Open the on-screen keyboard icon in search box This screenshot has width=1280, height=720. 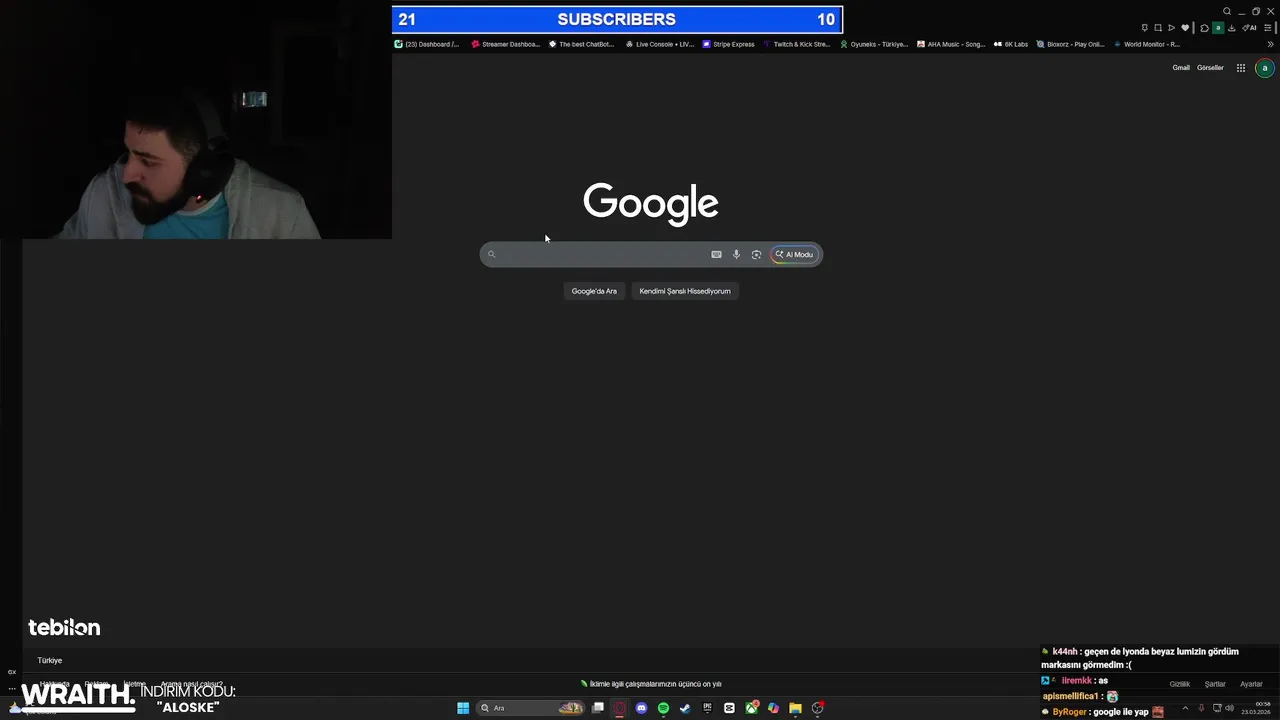716,254
